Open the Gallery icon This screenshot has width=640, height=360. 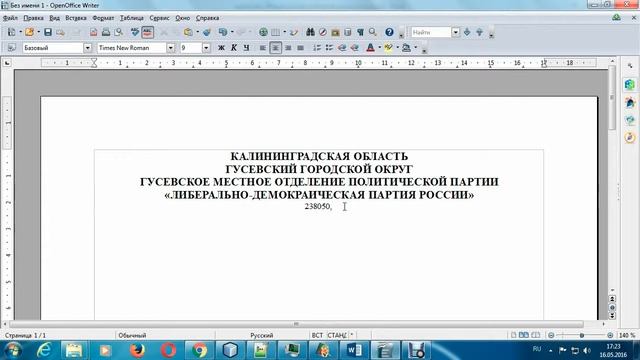point(336,32)
